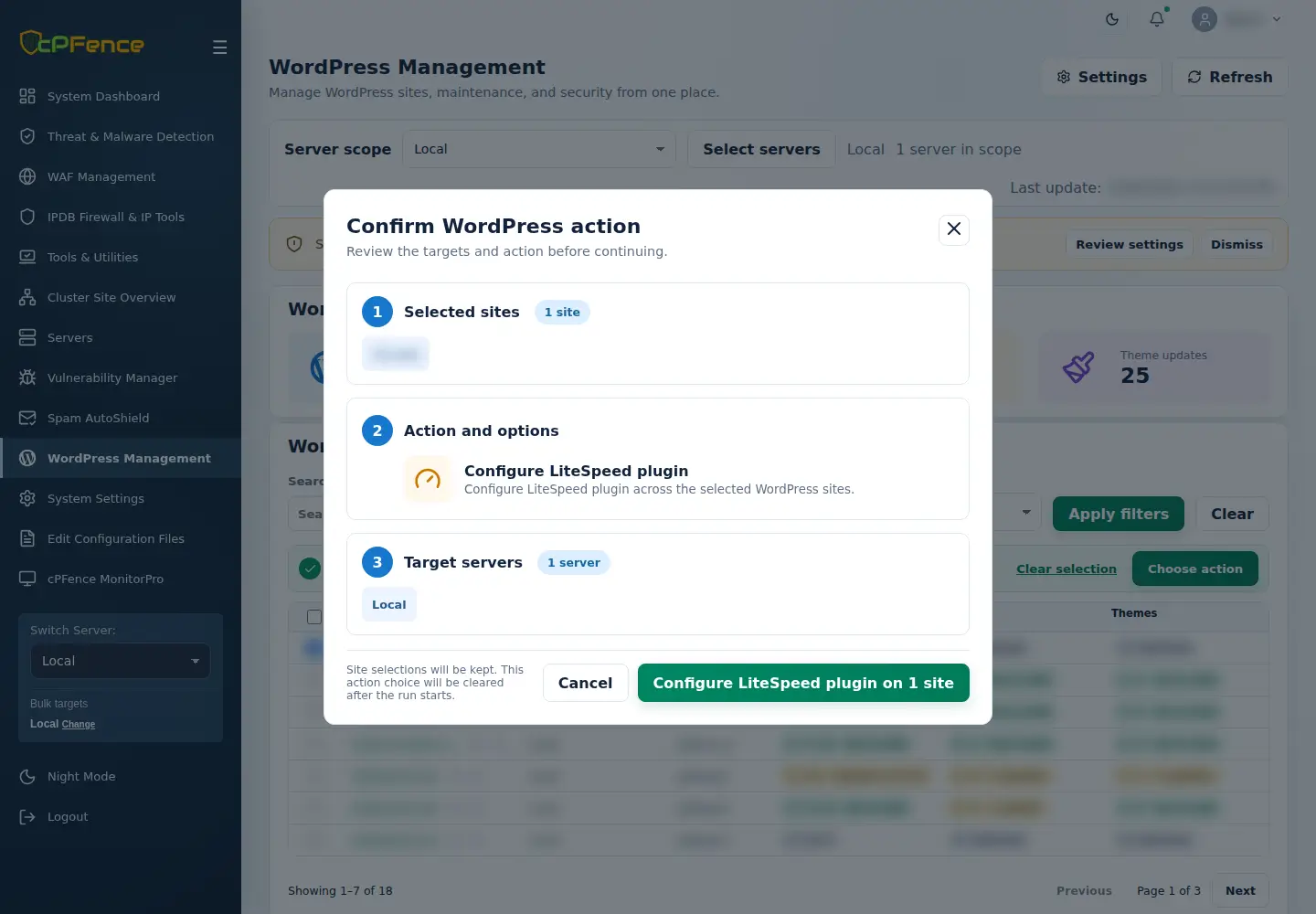
Task: Close the Confirm WordPress action dialog
Action: [954, 229]
